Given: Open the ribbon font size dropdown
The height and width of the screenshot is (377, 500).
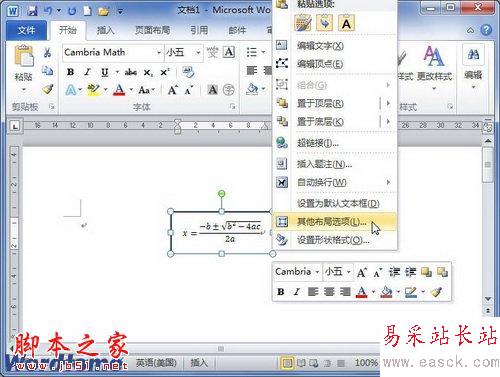Looking at the screenshot, I should pos(198,53).
